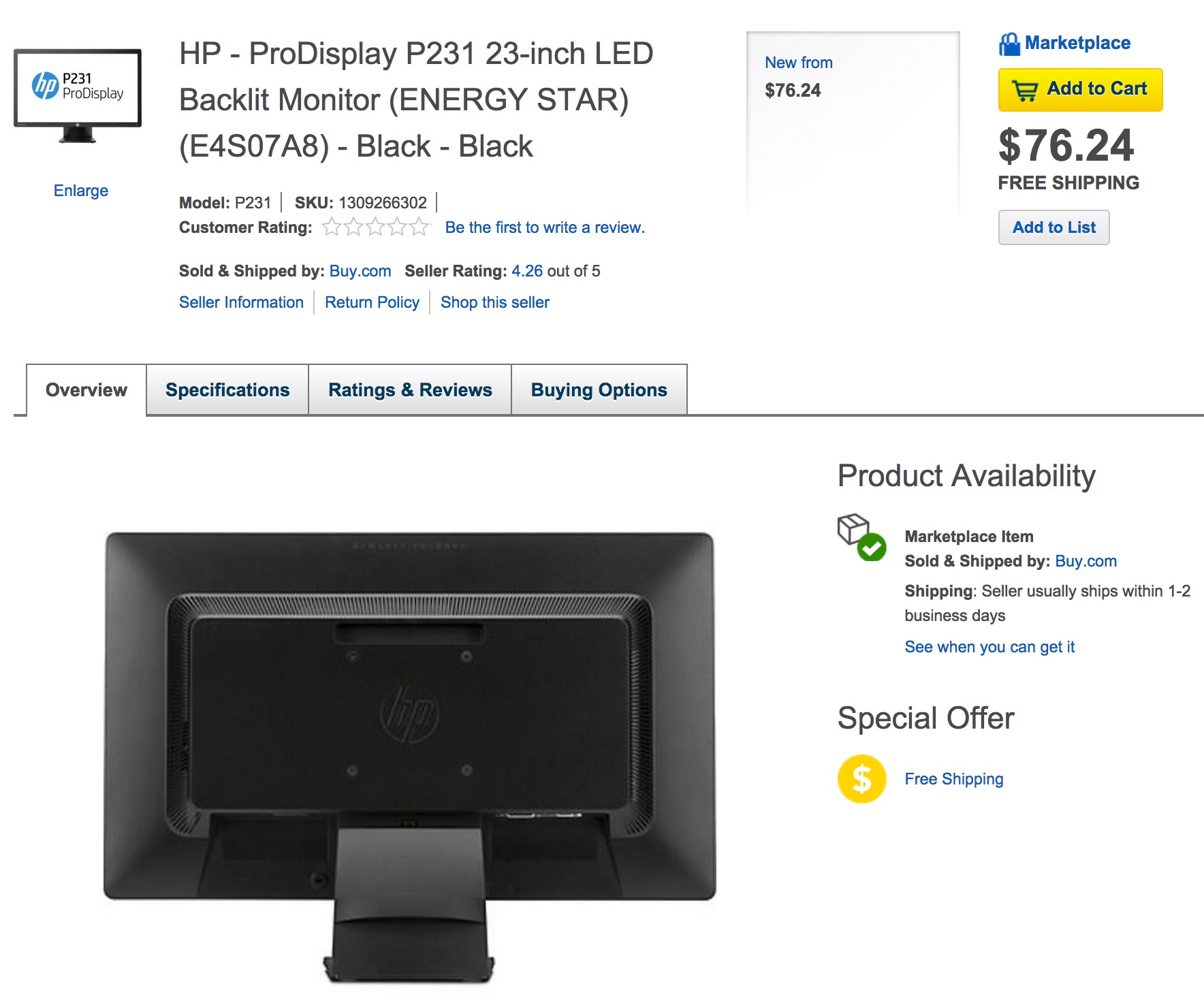The image size is (1204, 1001).
Task: Click the cart icon inside Add to Cart
Action: [x=1026, y=89]
